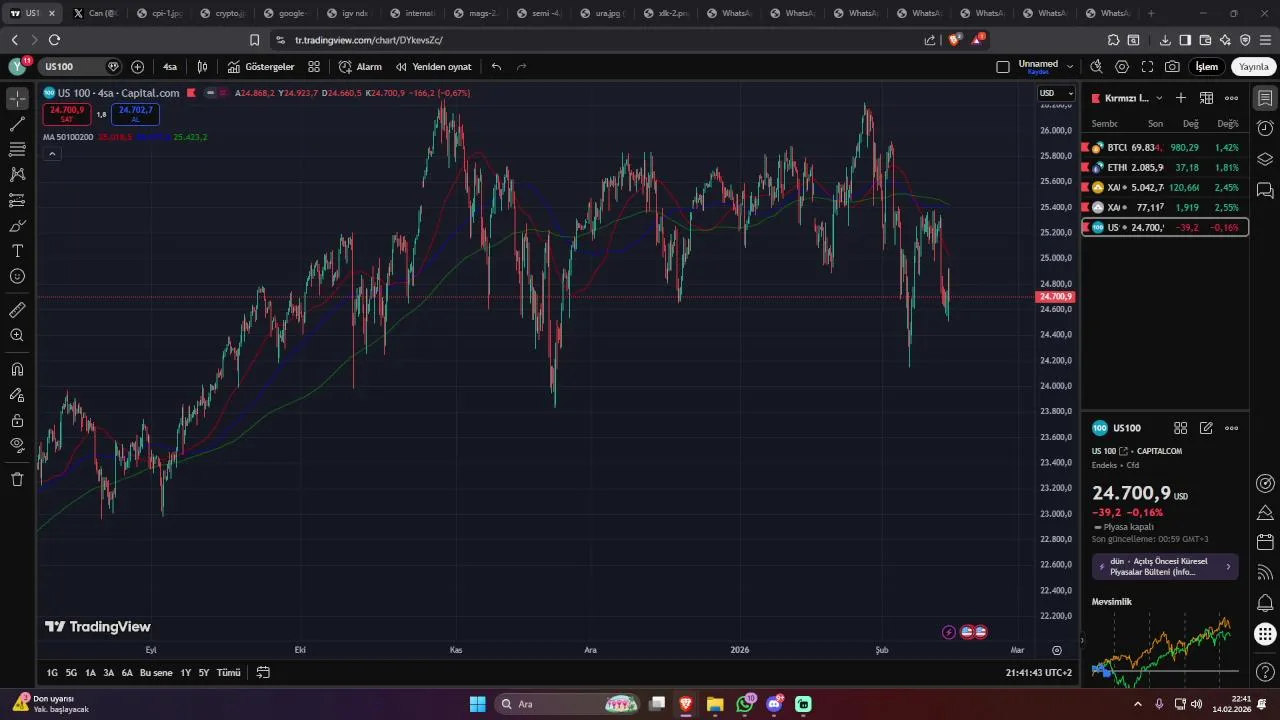Select the US 100 row in watchlist

tap(1165, 227)
